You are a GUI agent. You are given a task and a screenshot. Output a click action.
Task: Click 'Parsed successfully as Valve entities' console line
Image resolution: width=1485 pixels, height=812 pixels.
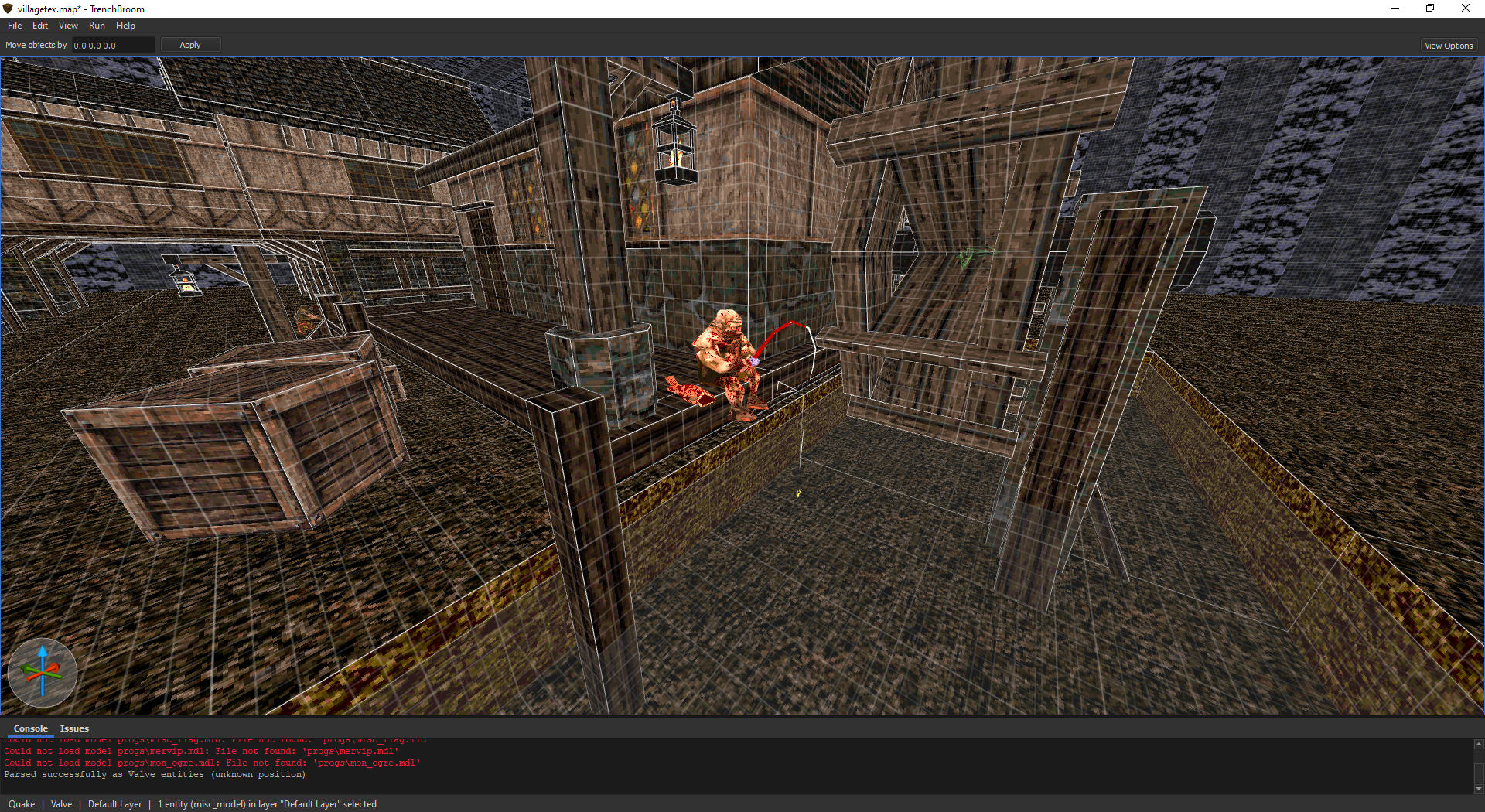(x=155, y=774)
